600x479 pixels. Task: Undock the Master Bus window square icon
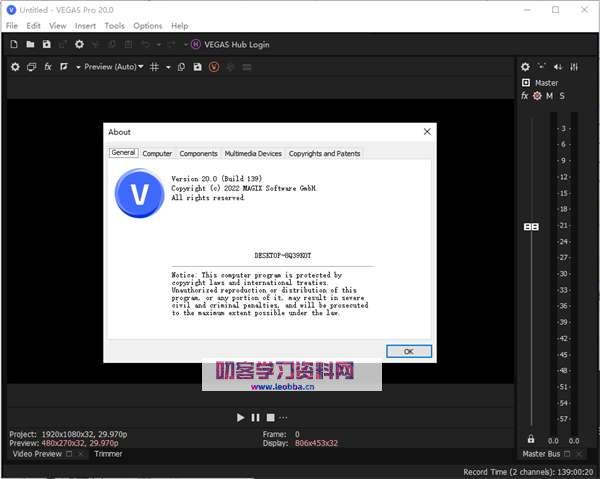coord(567,454)
